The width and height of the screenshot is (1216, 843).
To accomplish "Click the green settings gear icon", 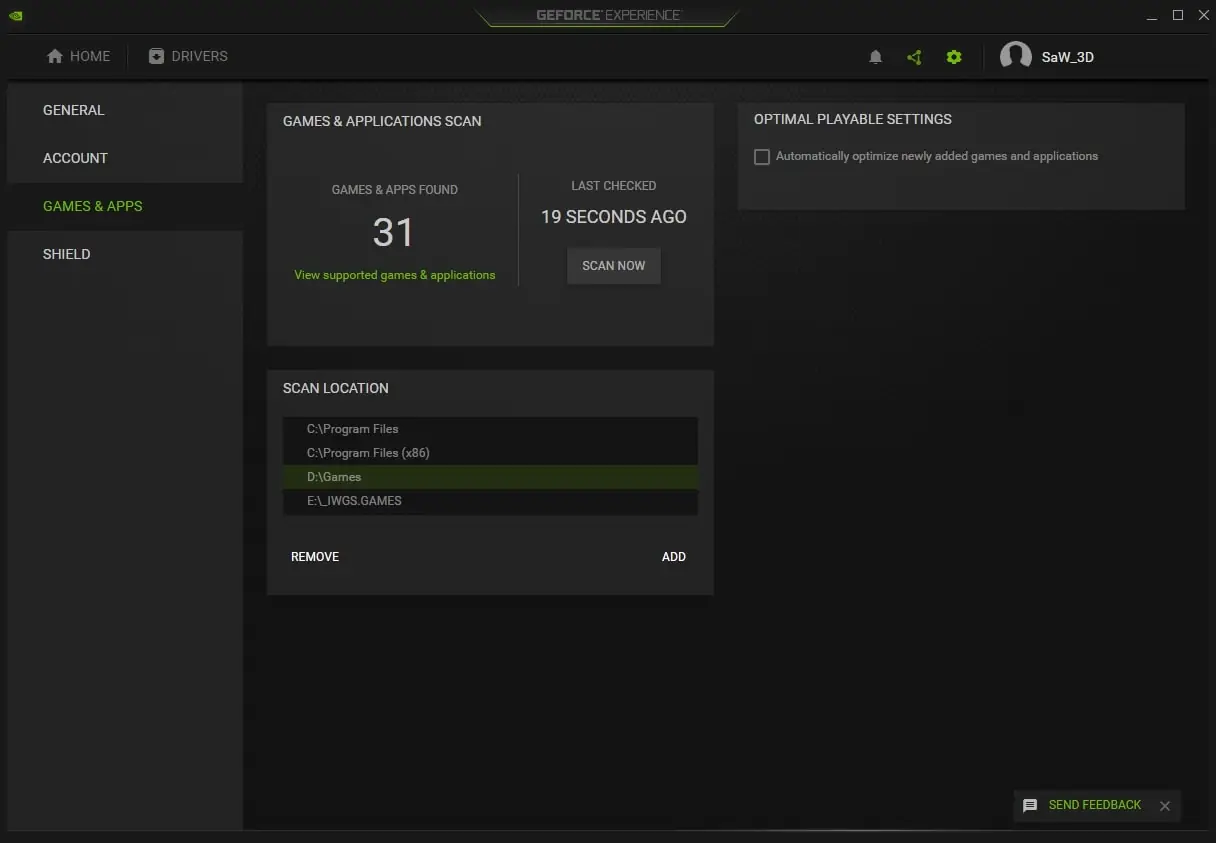I will 954,57.
